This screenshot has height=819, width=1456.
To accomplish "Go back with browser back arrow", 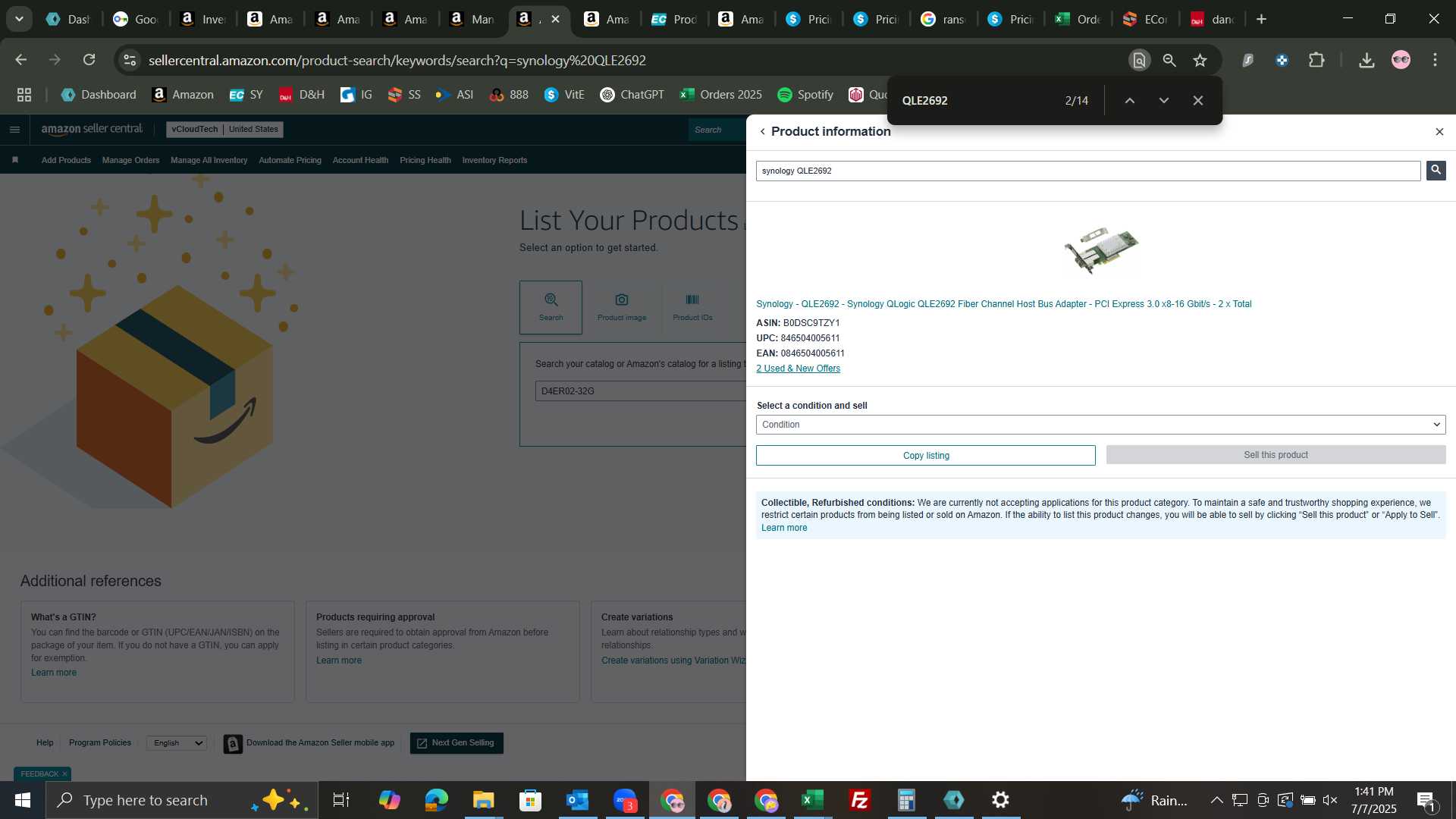I will [x=21, y=60].
